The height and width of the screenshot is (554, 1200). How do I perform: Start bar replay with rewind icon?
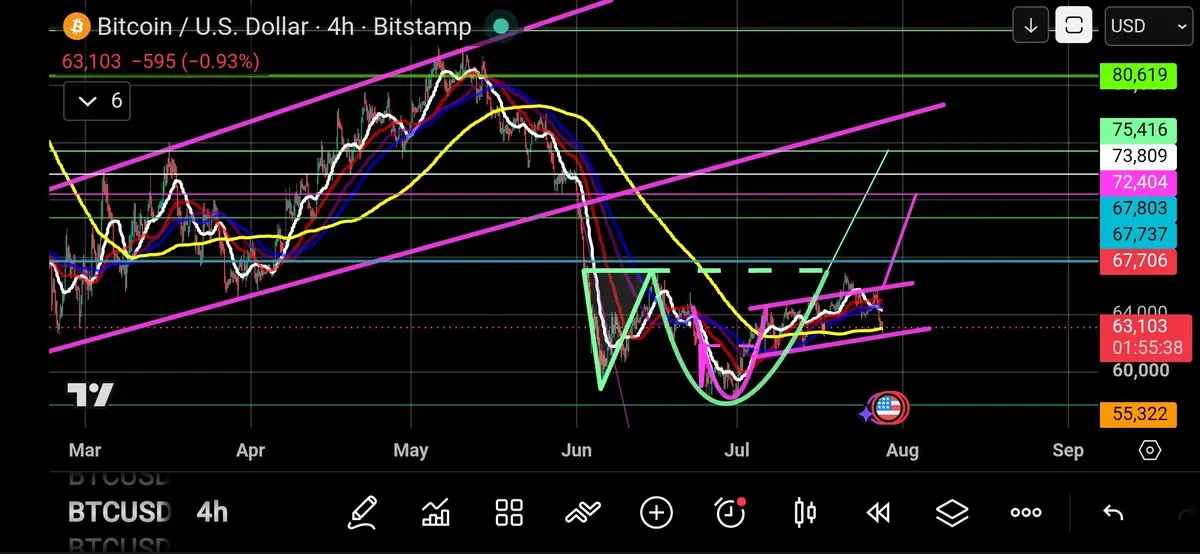878,513
